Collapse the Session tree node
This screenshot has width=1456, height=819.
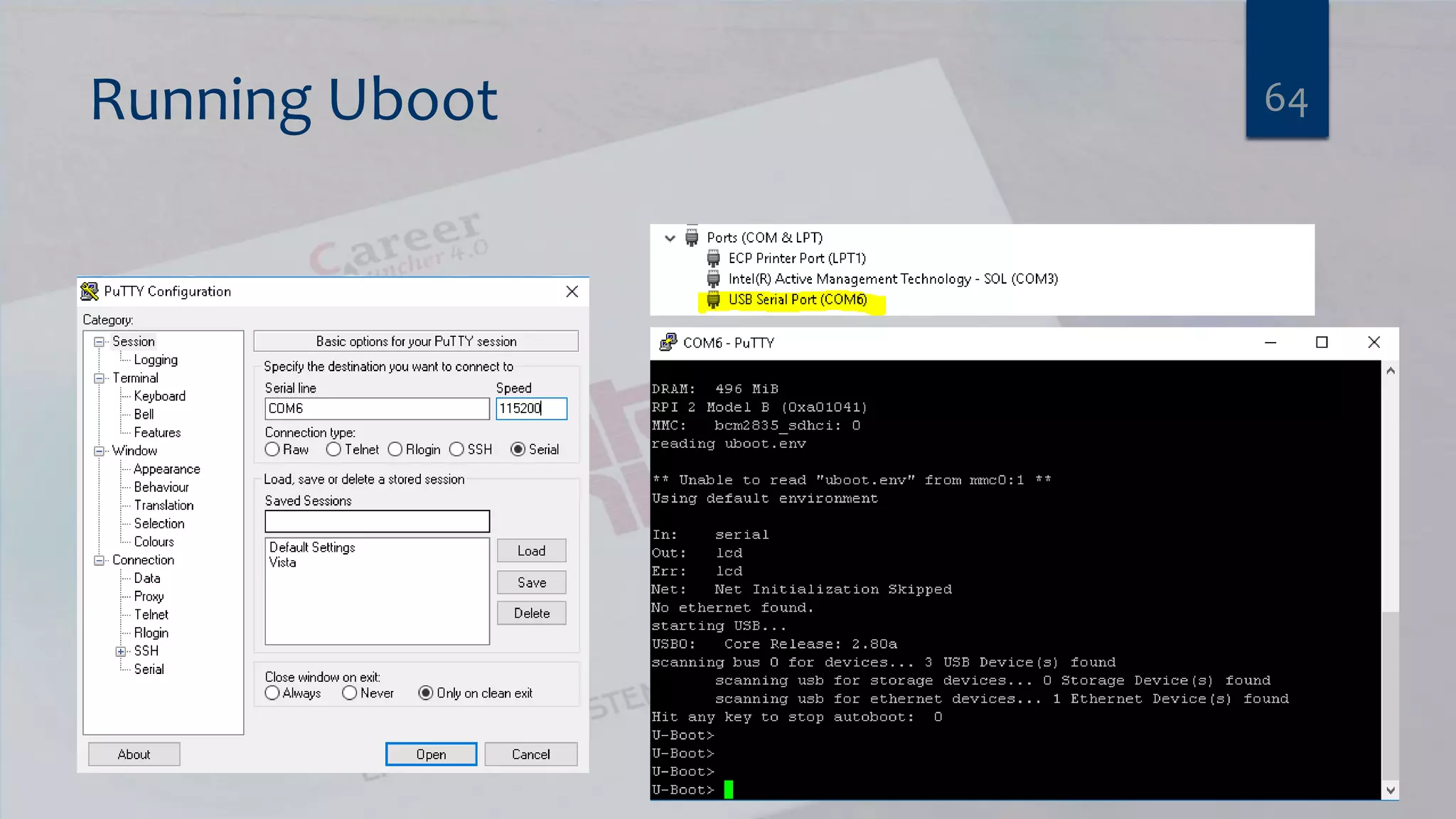(x=99, y=342)
